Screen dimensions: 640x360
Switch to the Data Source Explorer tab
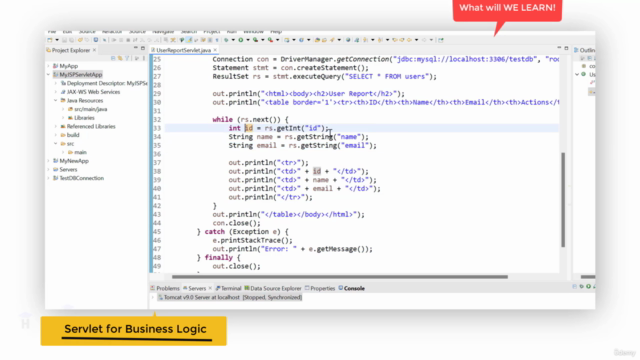[273, 288]
